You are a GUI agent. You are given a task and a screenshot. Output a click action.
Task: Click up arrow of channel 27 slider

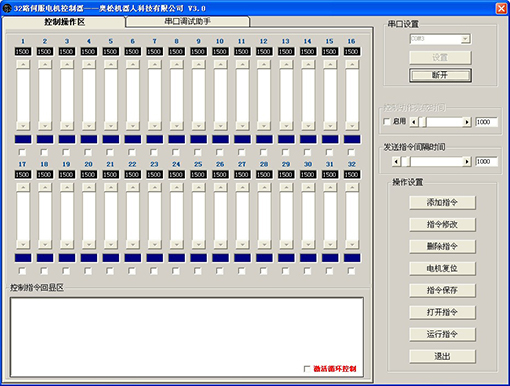click(x=242, y=187)
